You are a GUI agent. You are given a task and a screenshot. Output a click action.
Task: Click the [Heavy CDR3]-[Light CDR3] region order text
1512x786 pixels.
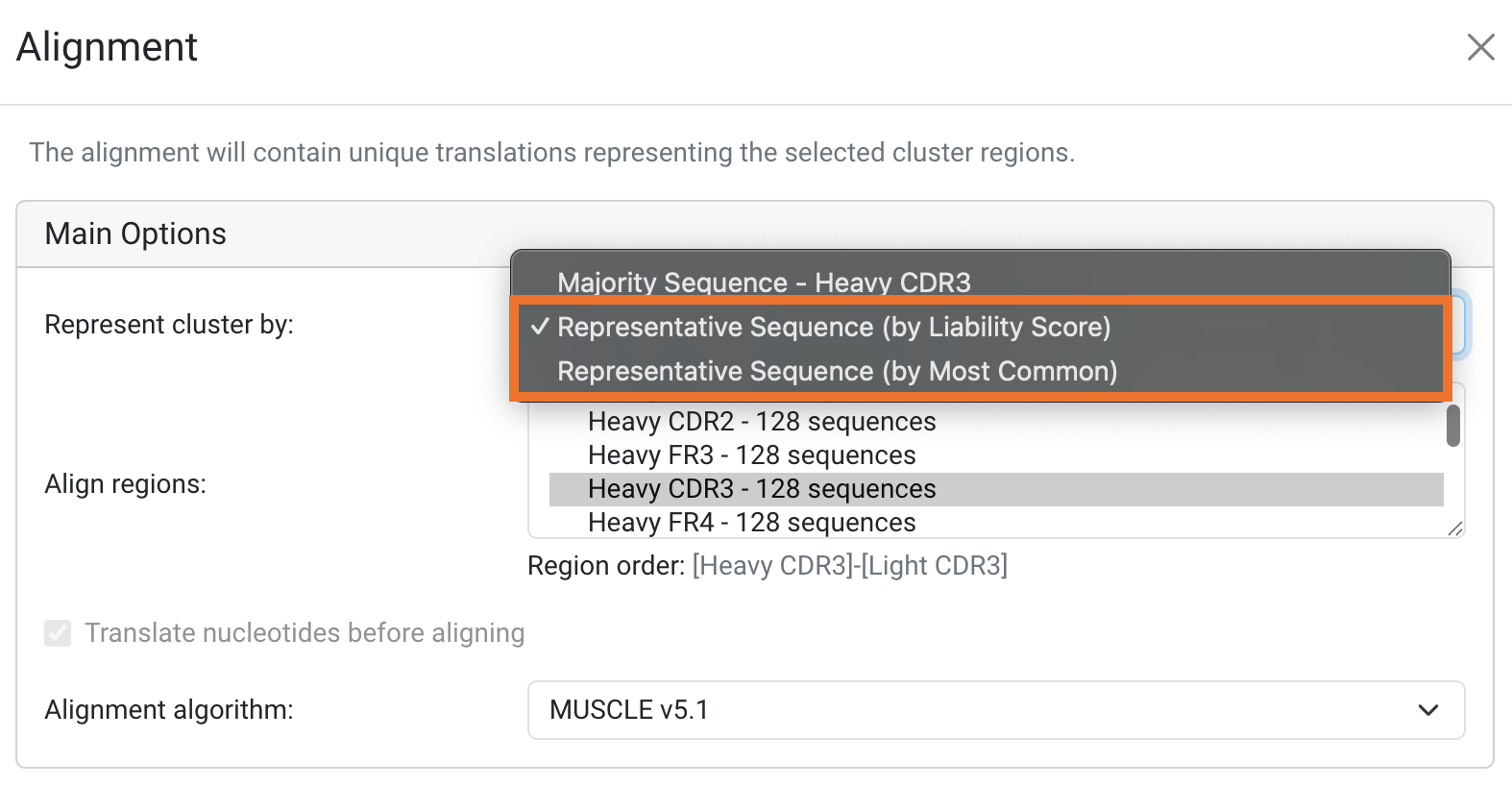tap(849, 566)
